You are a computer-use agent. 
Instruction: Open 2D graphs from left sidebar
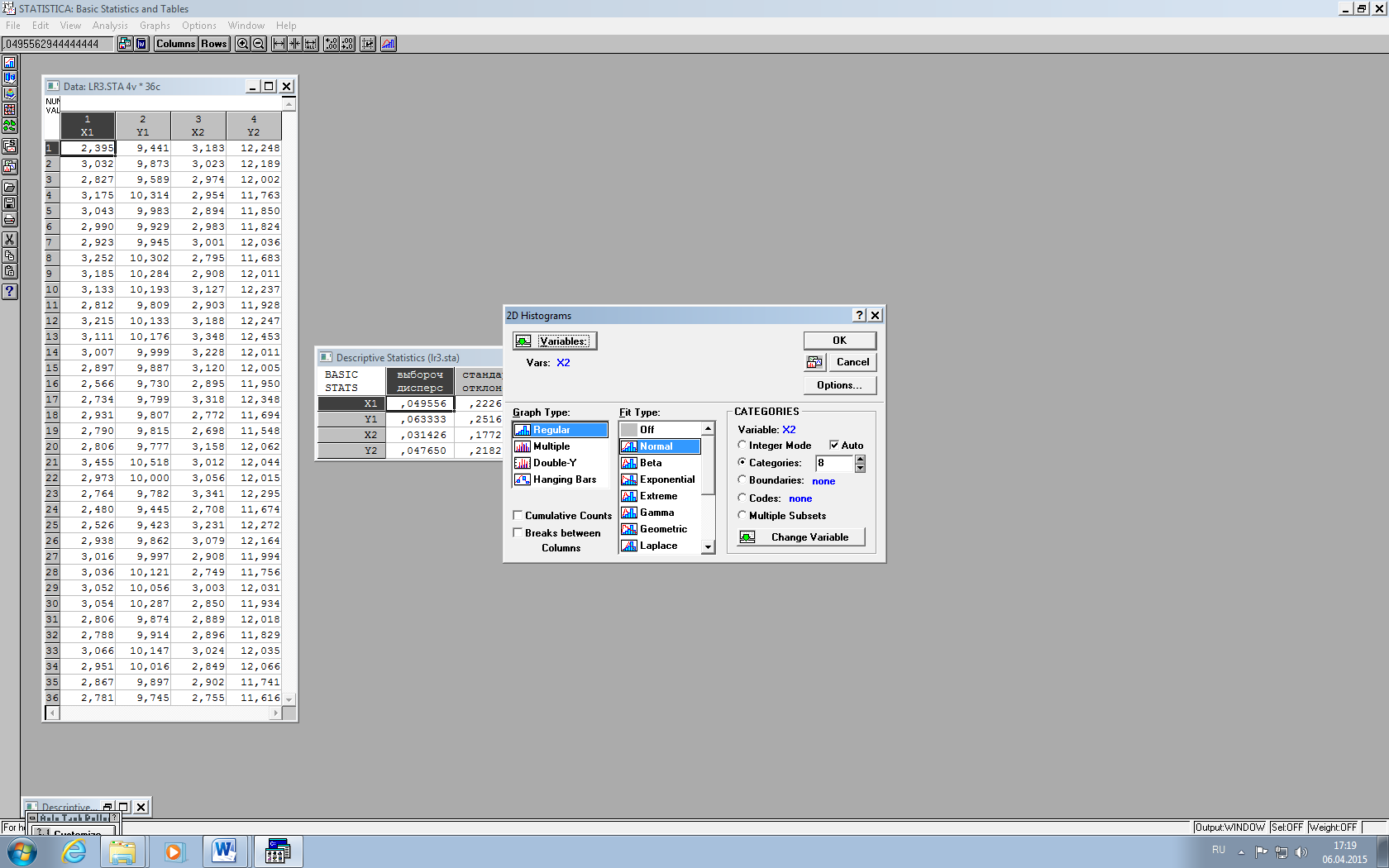(10, 62)
